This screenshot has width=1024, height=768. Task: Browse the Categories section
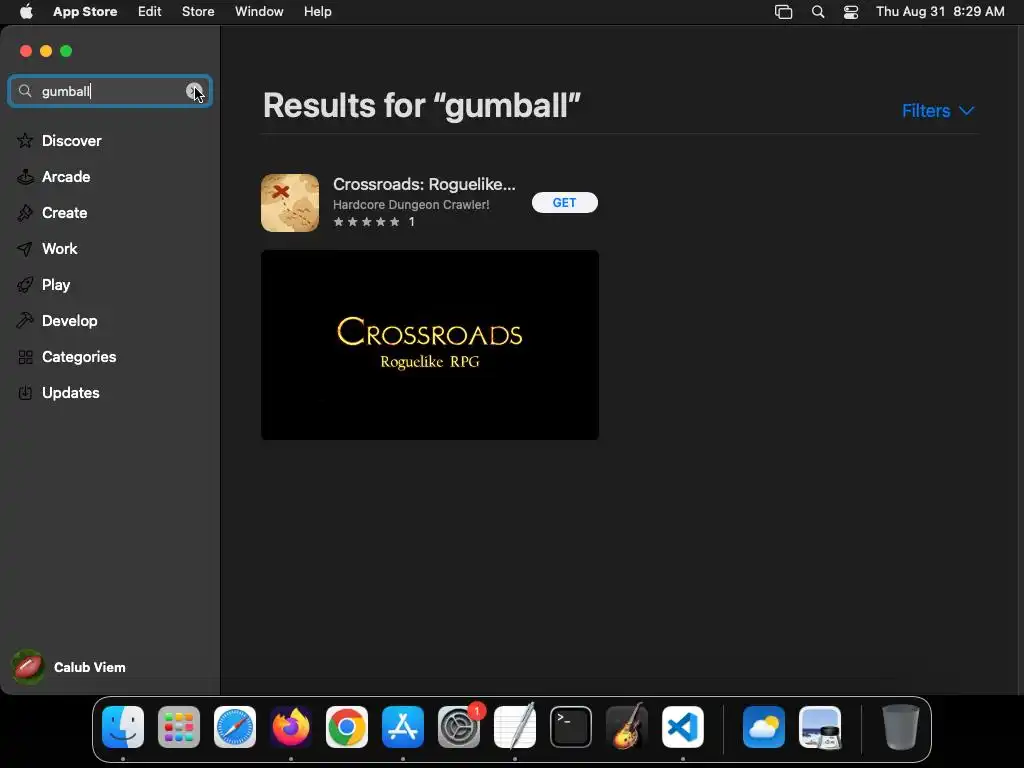[79, 357]
